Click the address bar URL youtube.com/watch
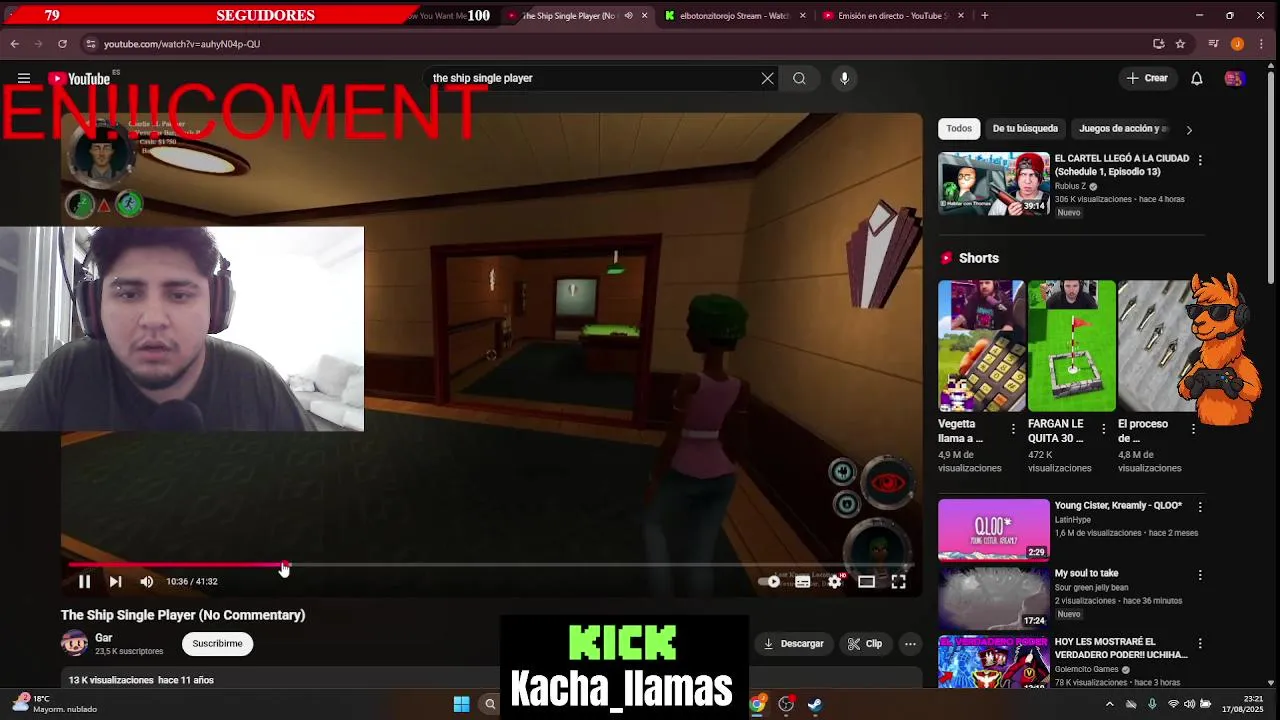 pyautogui.click(x=182, y=44)
